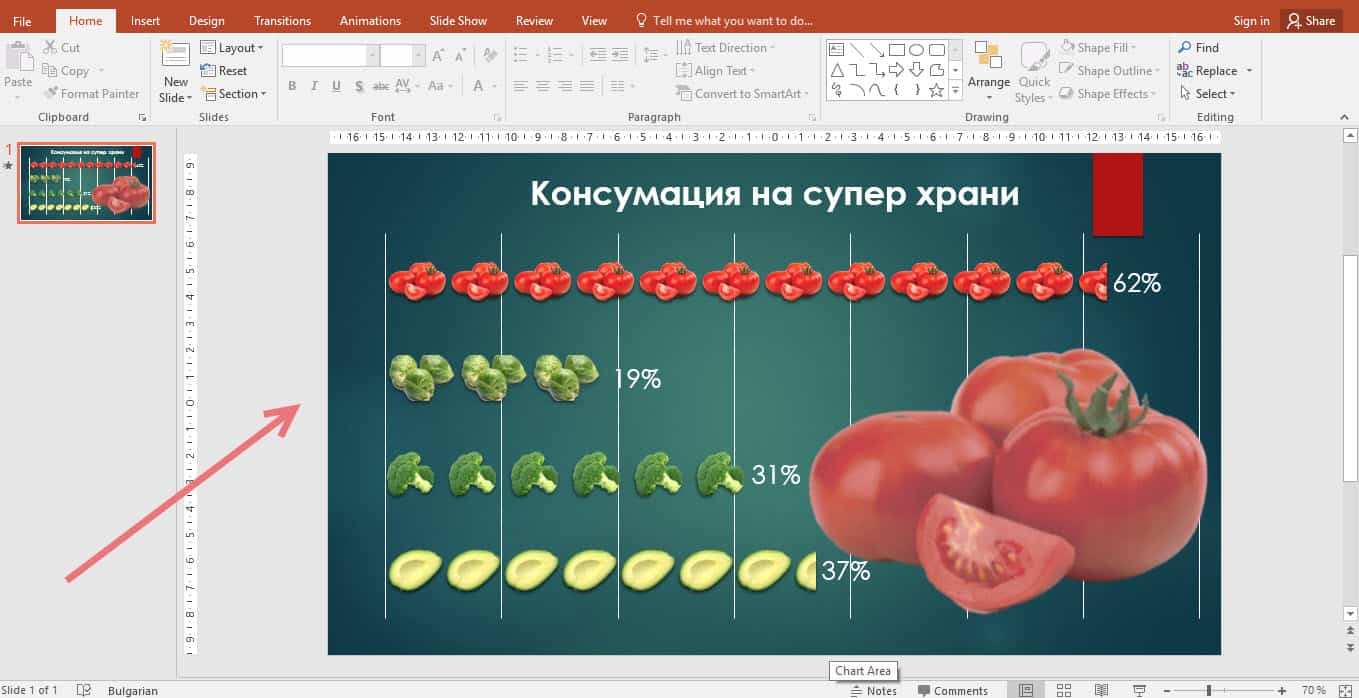Switch to Reading View
Image resolution: width=1359 pixels, height=698 pixels.
tap(1101, 690)
